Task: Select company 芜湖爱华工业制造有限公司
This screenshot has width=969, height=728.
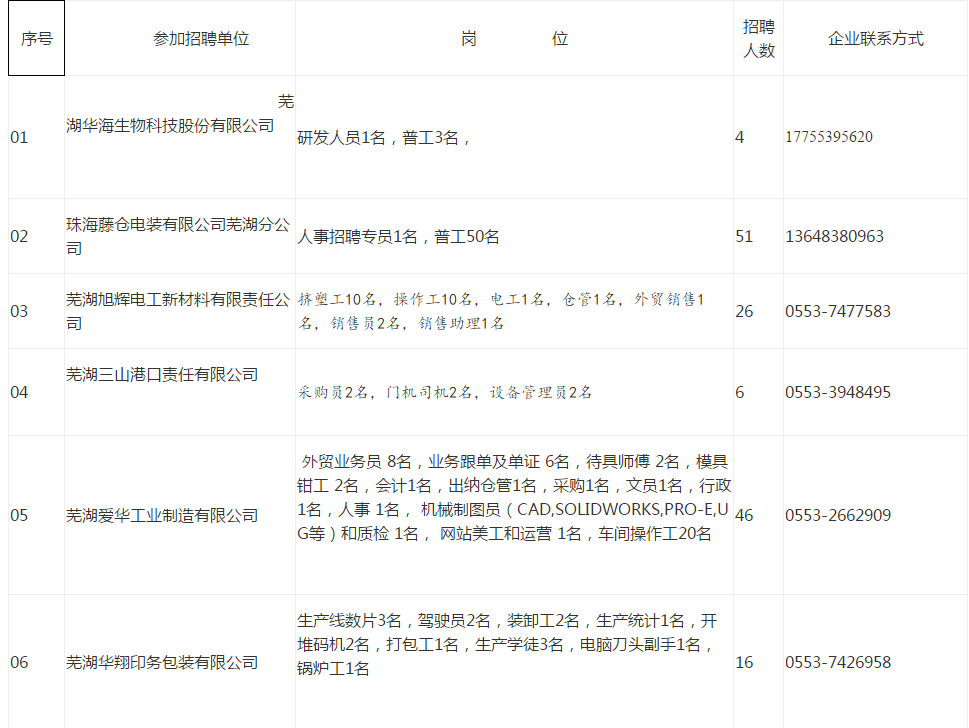Action: click(162, 515)
